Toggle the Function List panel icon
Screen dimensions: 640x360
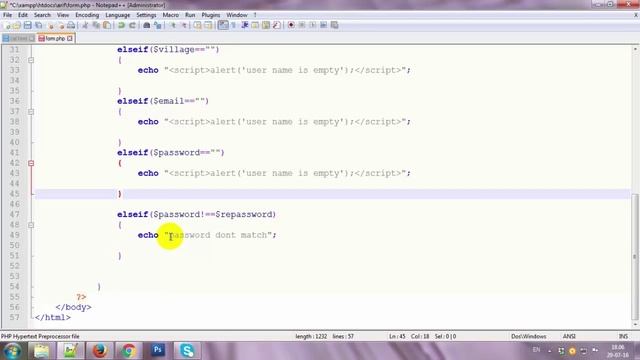point(276,25)
